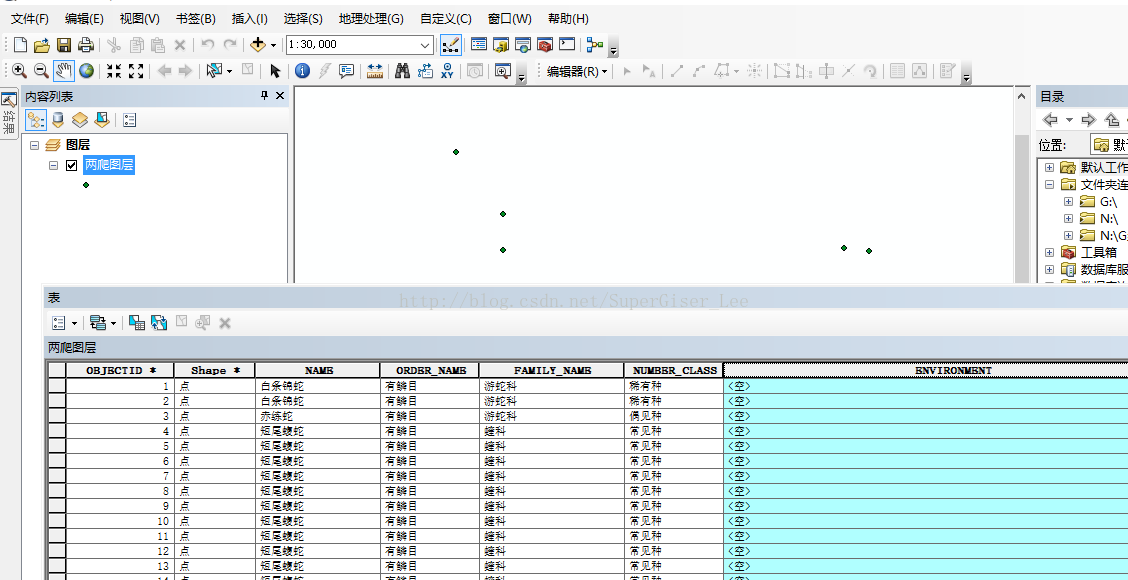The width and height of the screenshot is (1128, 580).
Task: Collapse the 图层 data frame node
Action: [x=35, y=145]
